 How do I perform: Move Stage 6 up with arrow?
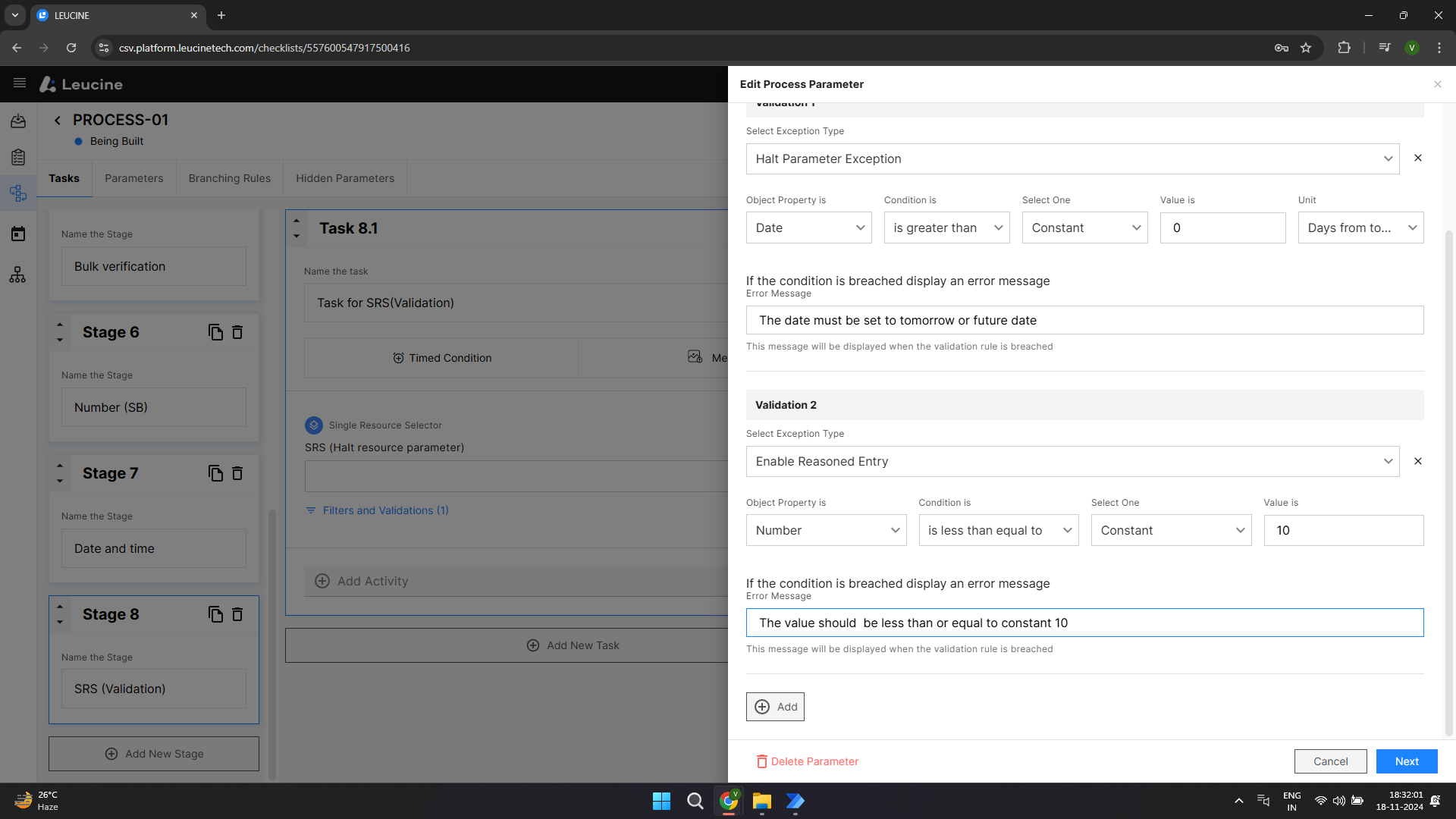click(x=60, y=325)
